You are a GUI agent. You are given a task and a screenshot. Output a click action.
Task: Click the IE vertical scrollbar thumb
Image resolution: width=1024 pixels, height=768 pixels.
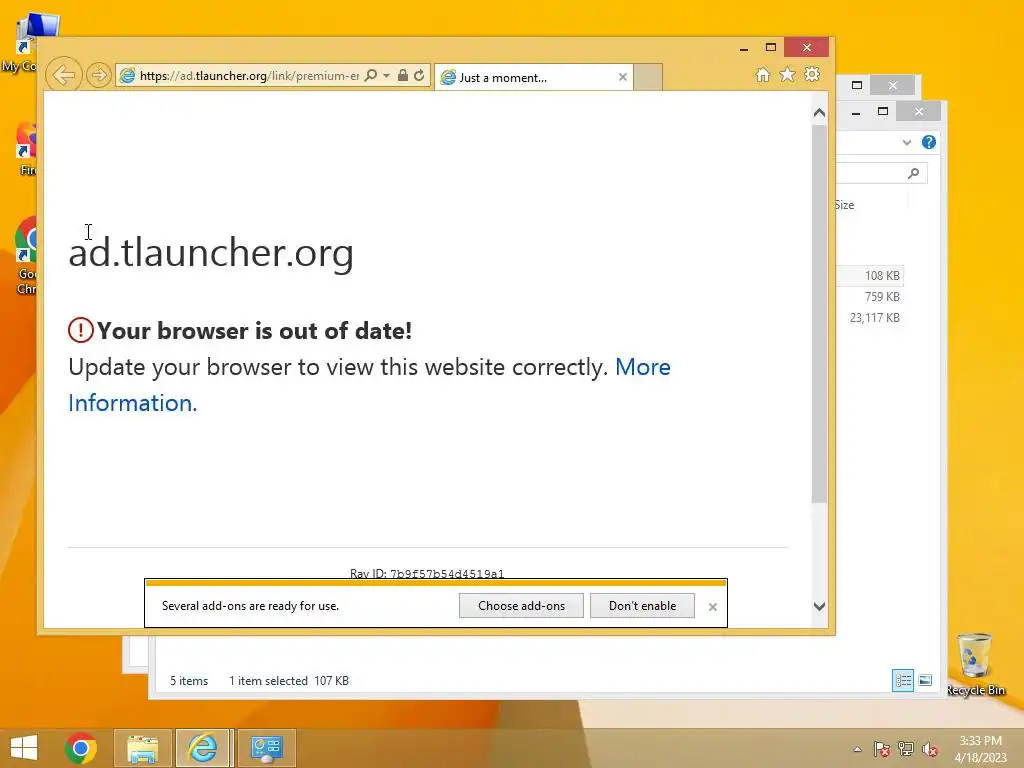(x=819, y=313)
